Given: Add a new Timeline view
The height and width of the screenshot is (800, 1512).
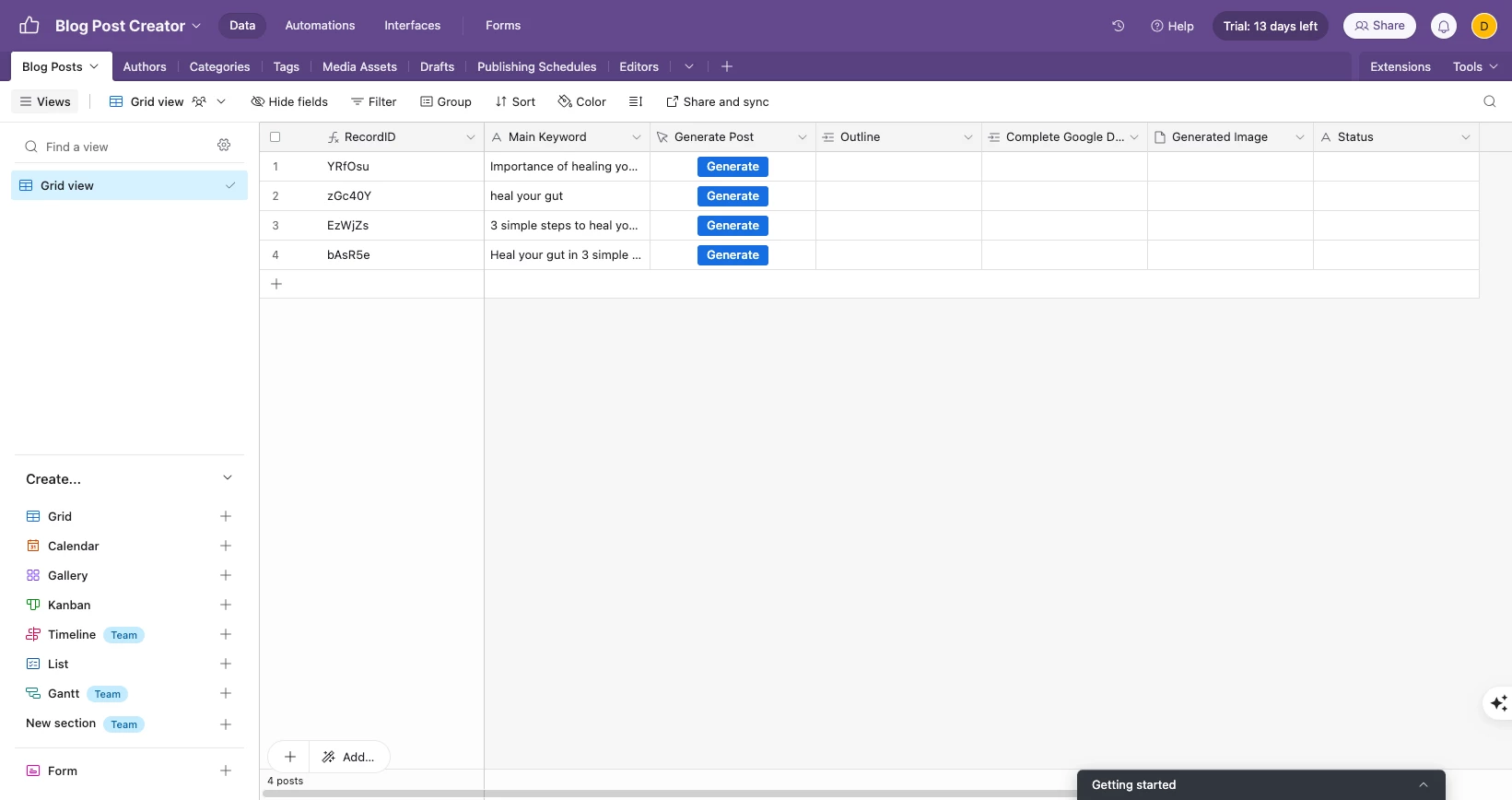Looking at the screenshot, I should [226, 634].
